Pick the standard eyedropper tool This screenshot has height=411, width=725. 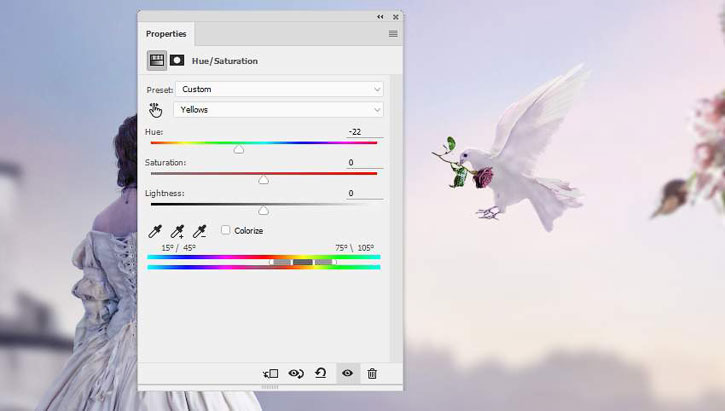click(x=155, y=231)
